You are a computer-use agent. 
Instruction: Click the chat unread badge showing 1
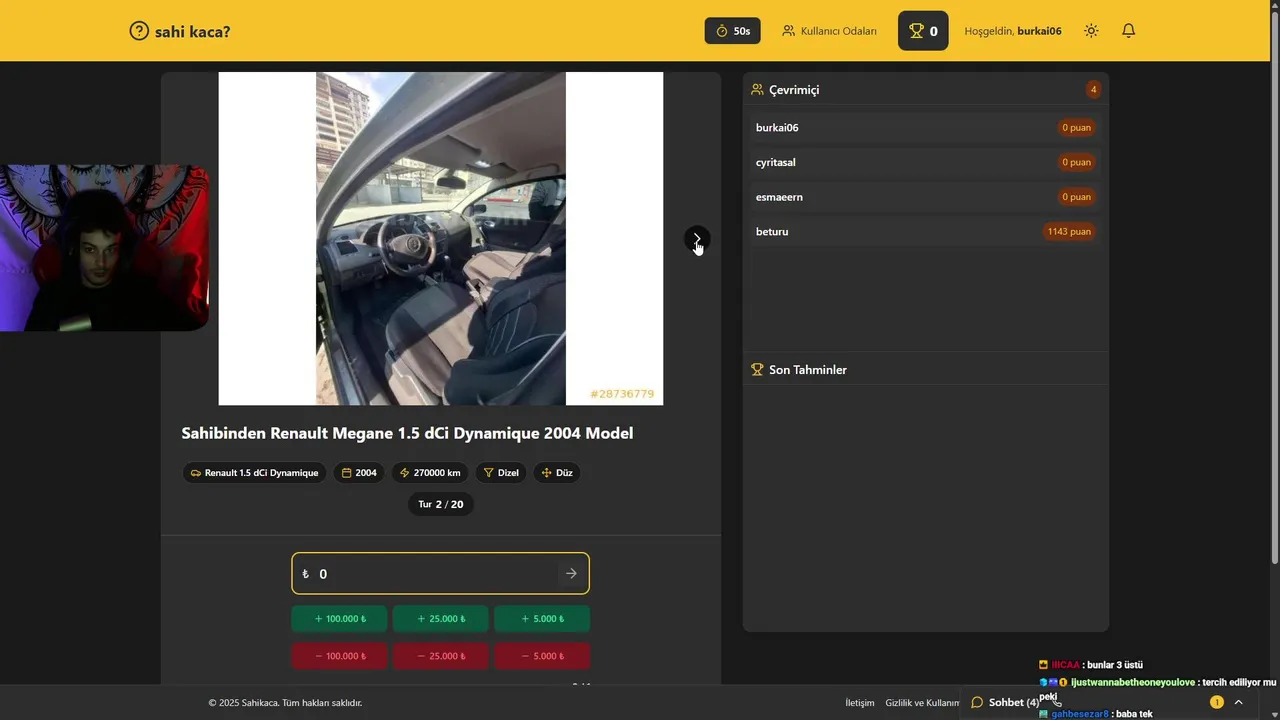(1217, 702)
